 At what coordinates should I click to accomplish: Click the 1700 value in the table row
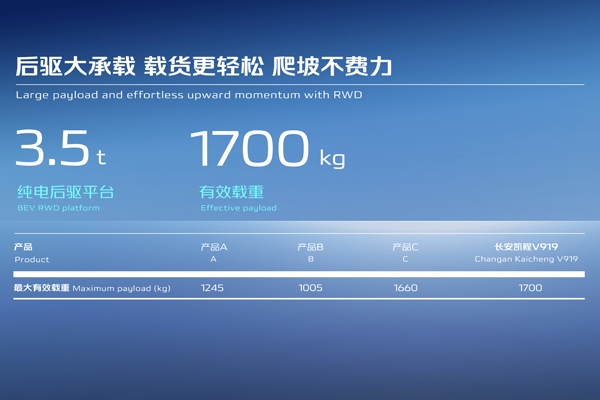[530, 288]
